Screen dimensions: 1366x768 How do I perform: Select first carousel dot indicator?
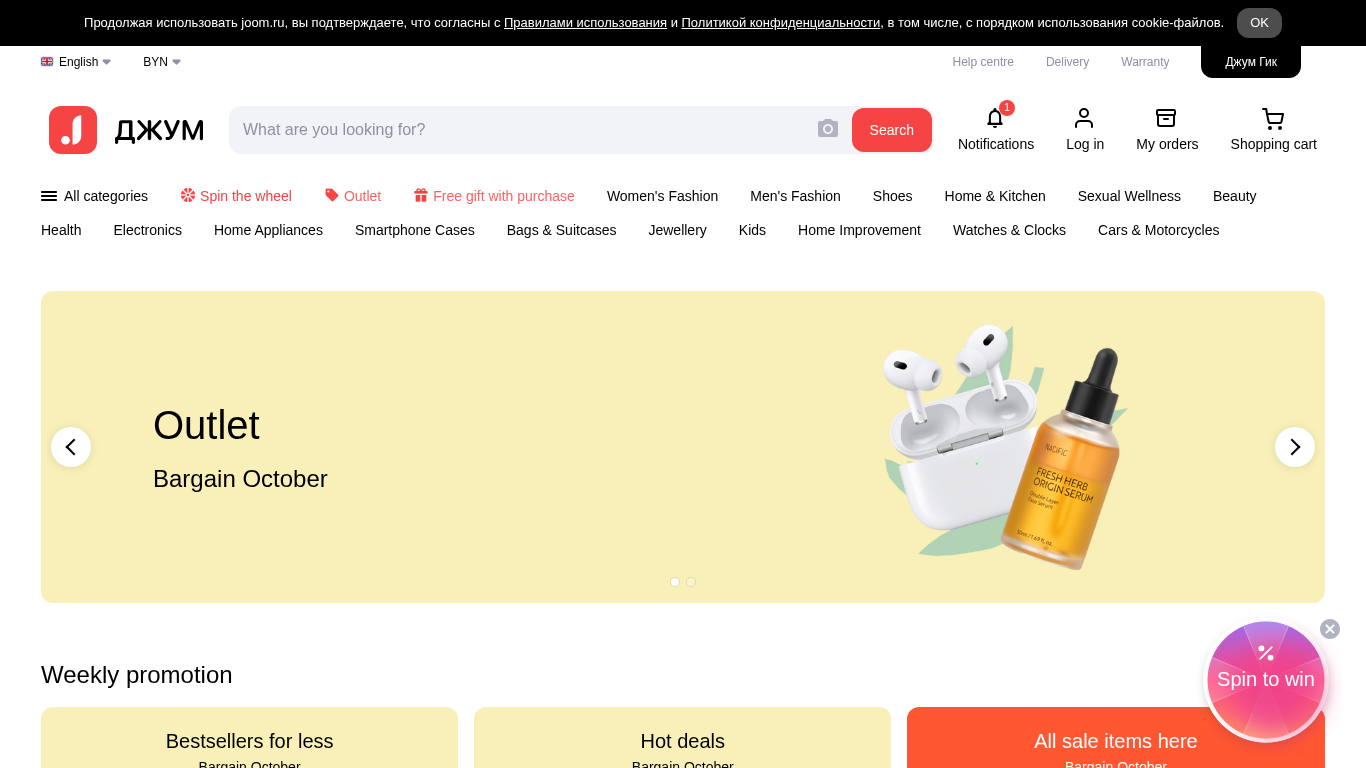pos(675,582)
